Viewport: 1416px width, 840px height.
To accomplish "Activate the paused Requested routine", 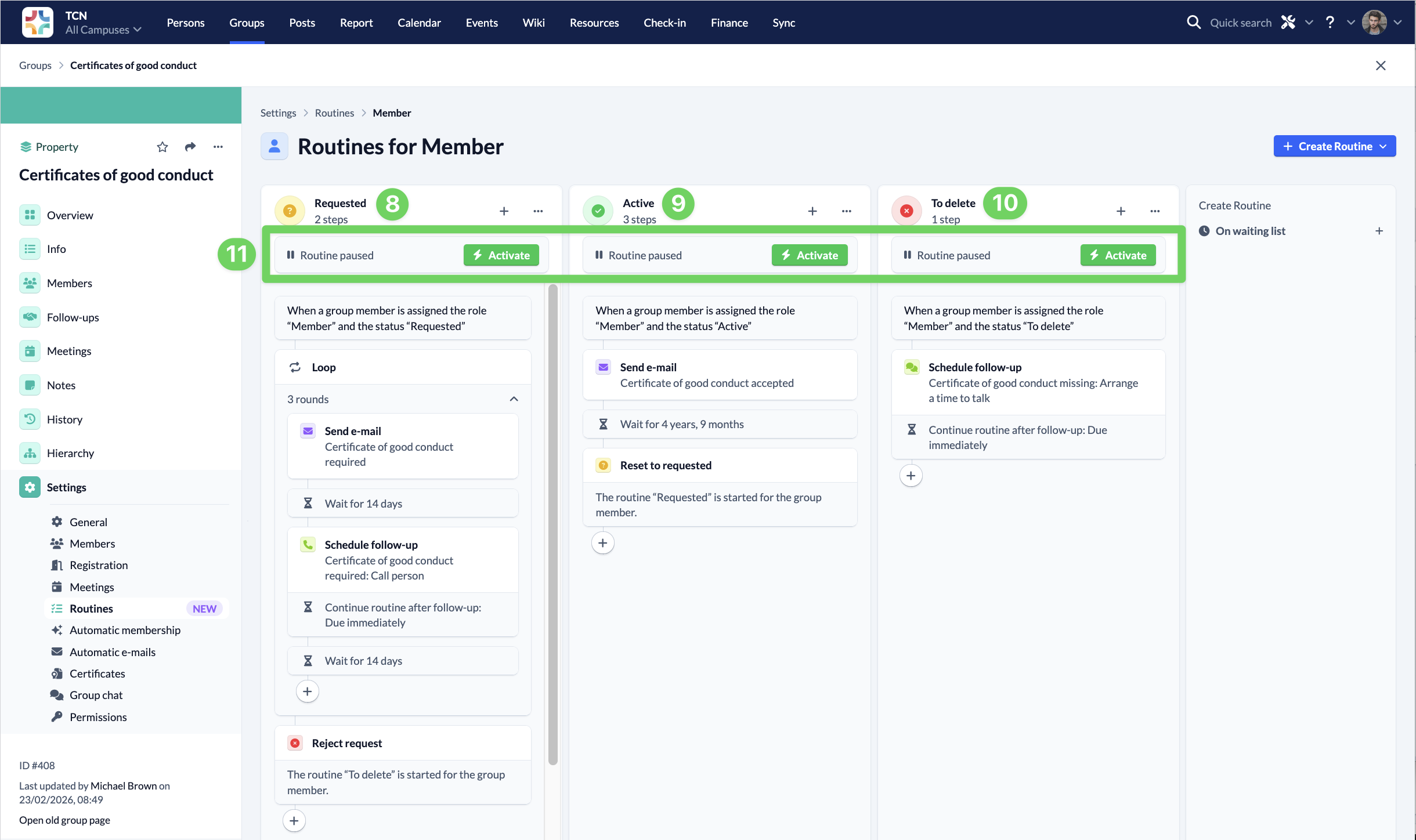I will coord(501,255).
